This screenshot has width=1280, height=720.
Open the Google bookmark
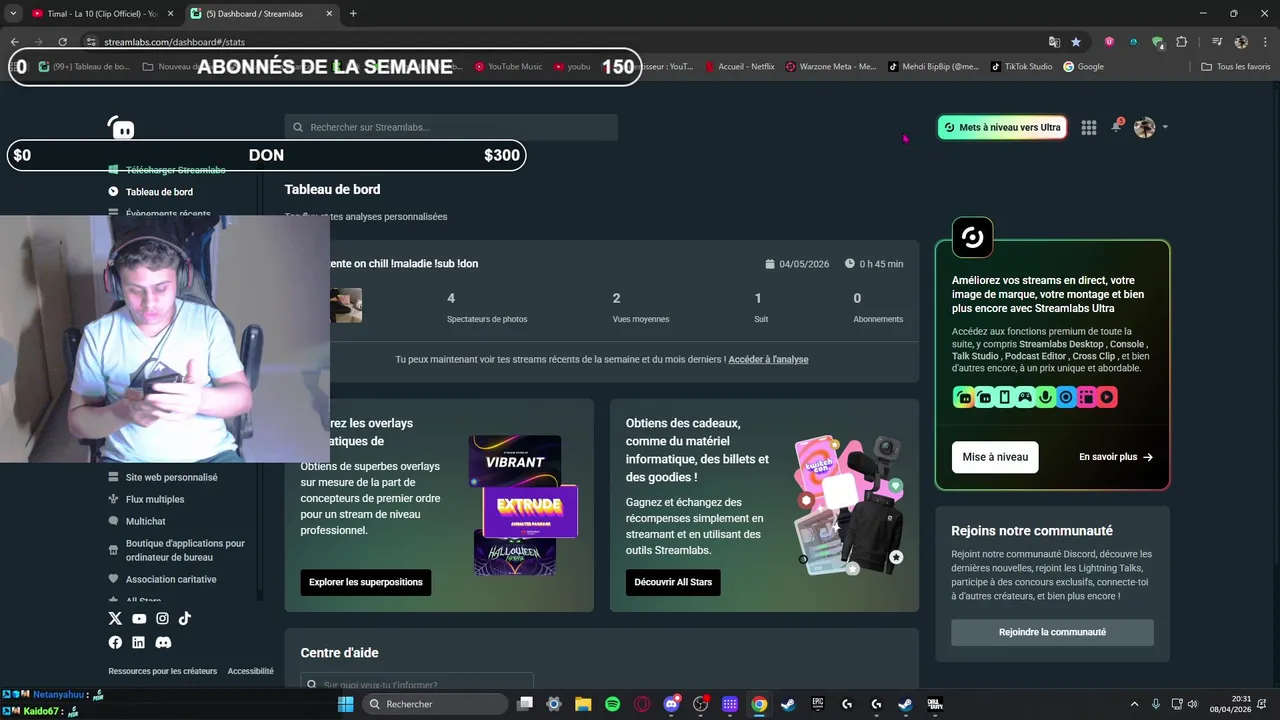click(1083, 67)
